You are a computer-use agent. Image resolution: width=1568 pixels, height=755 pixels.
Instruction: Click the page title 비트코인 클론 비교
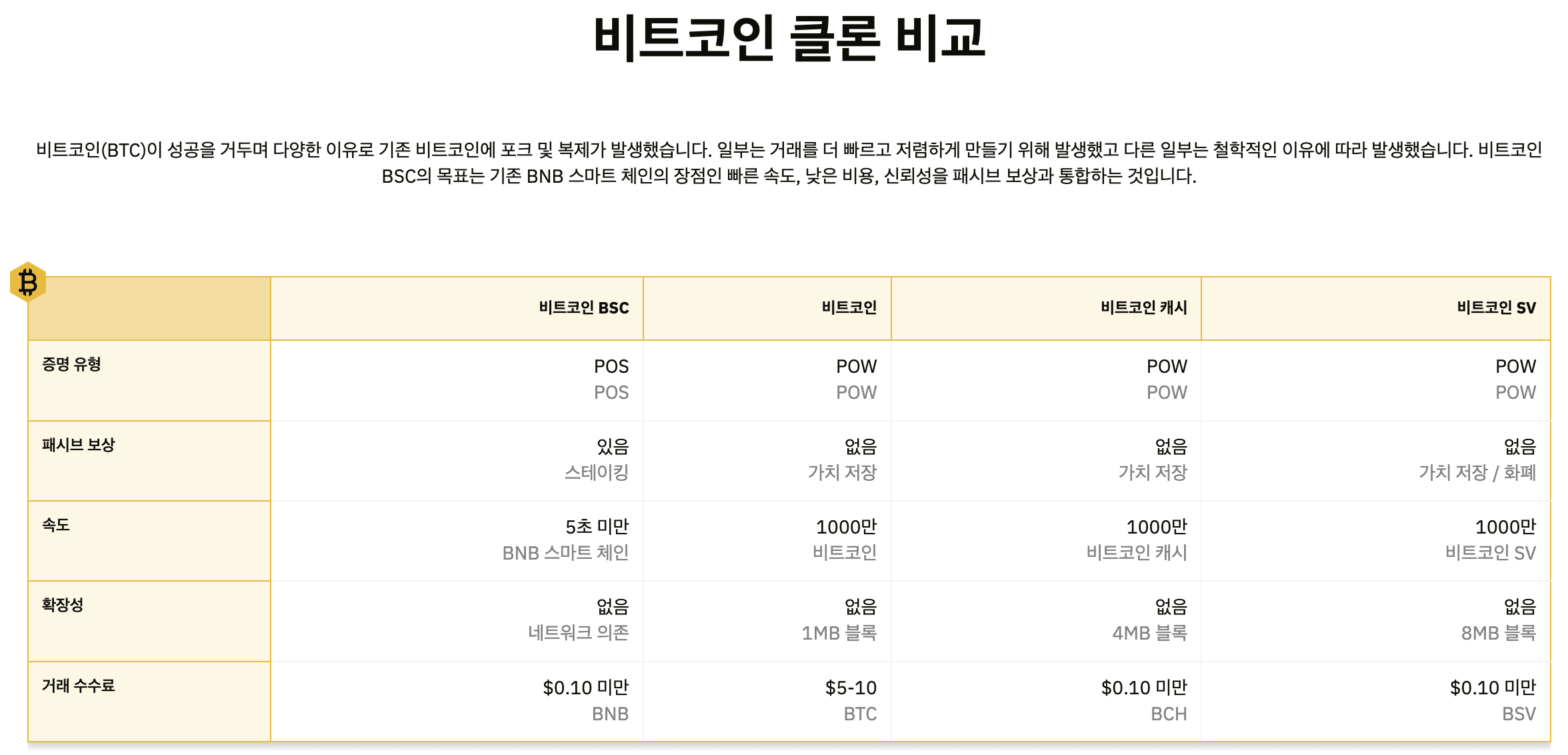coord(789,39)
